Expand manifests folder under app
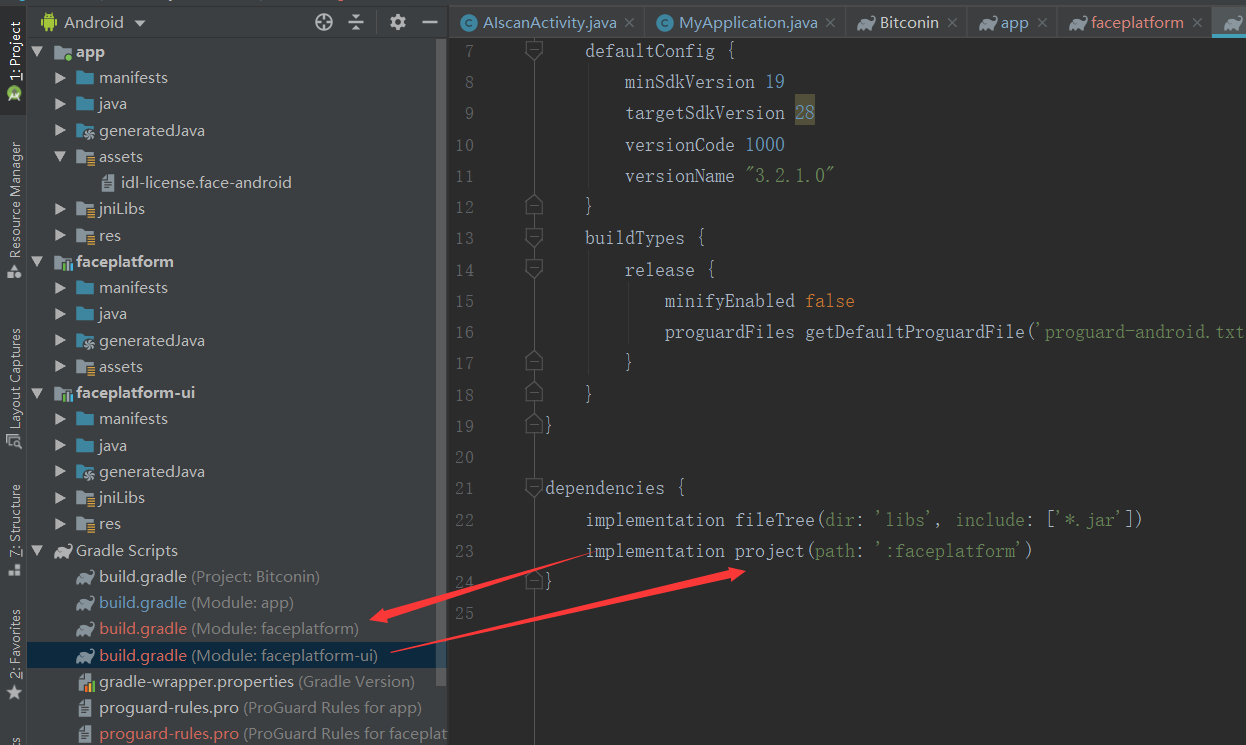1246x745 pixels. click(x=61, y=78)
